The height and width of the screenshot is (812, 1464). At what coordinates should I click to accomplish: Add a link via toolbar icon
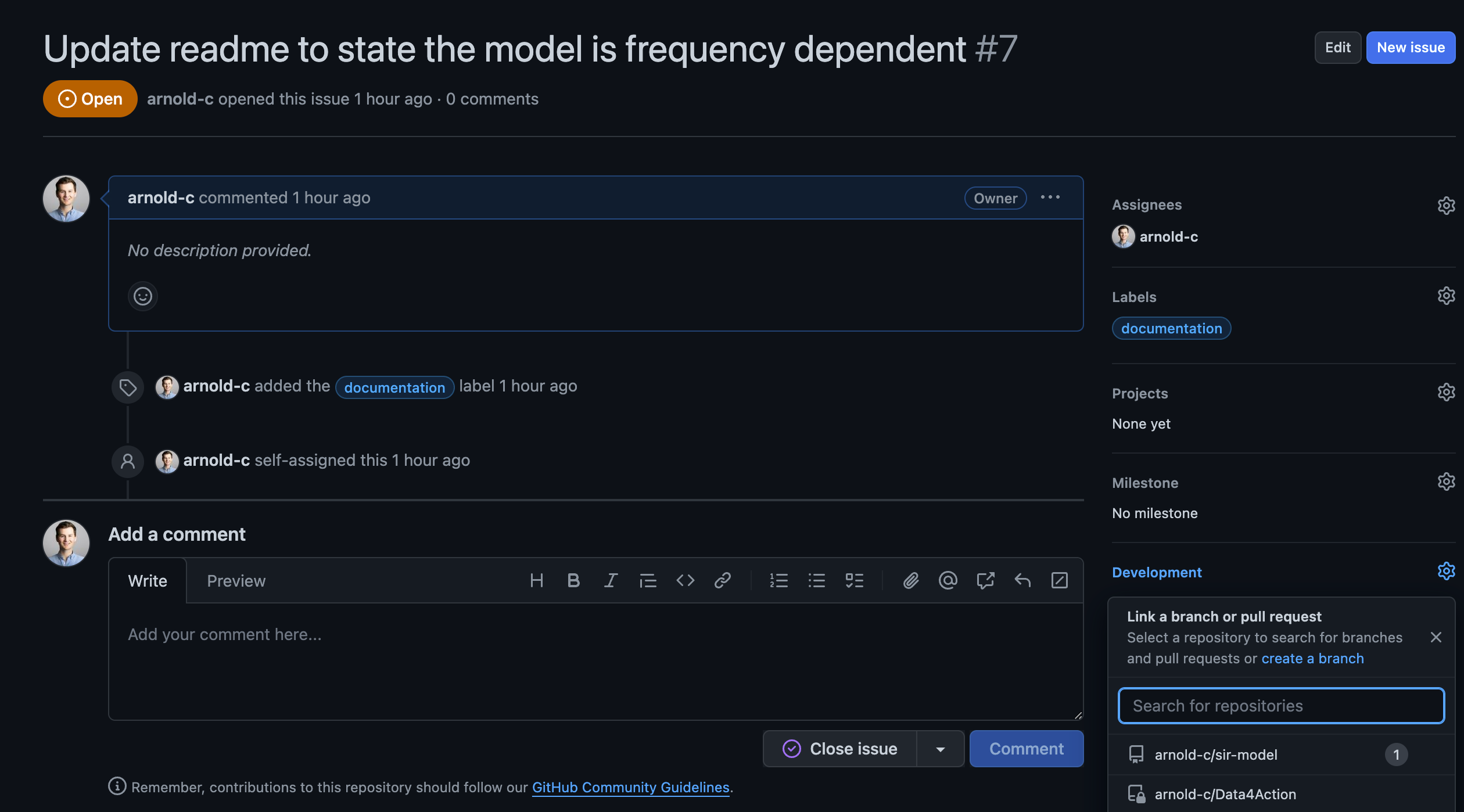[722, 580]
